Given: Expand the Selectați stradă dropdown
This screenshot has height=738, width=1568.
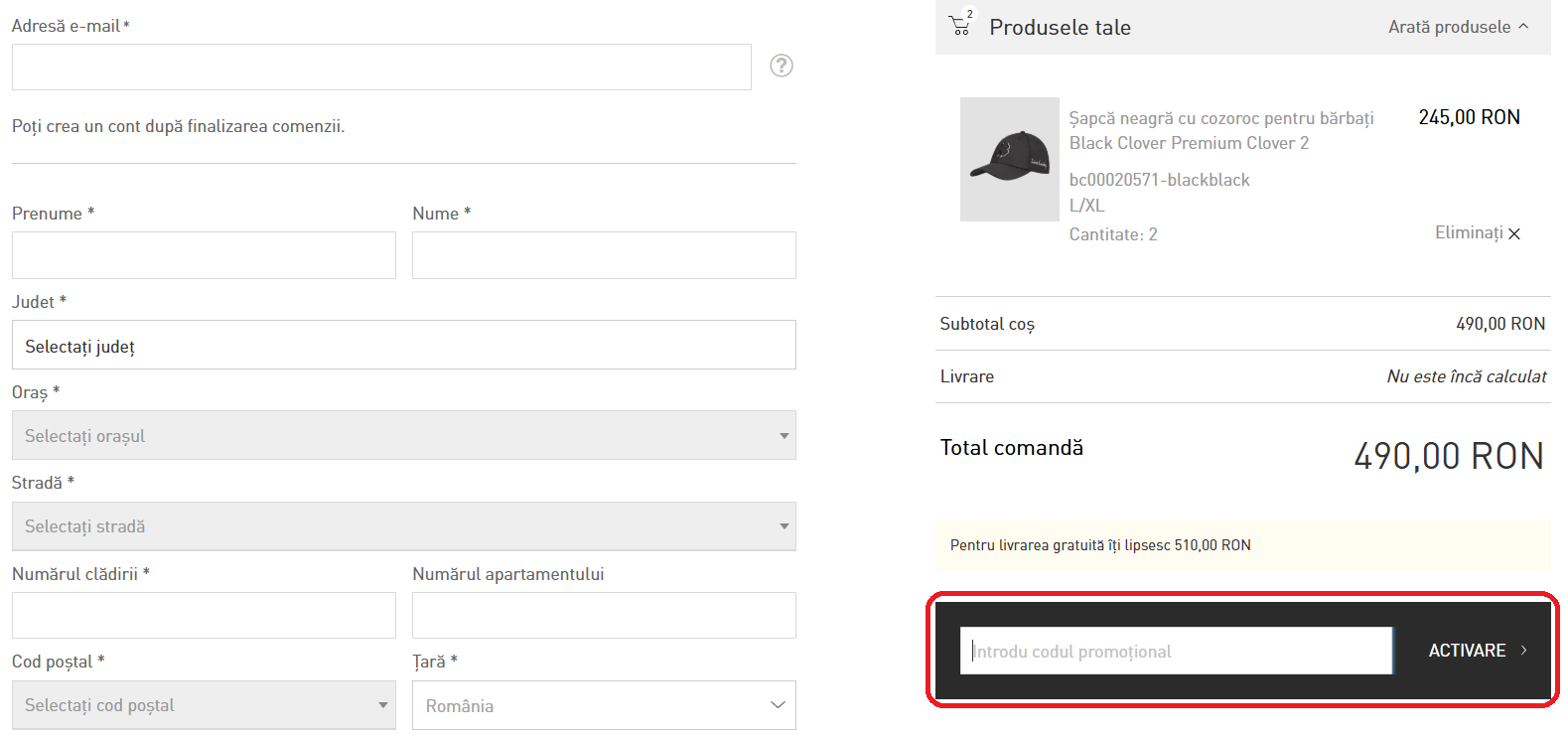Looking at the screenshot, I should coord(403,526).
